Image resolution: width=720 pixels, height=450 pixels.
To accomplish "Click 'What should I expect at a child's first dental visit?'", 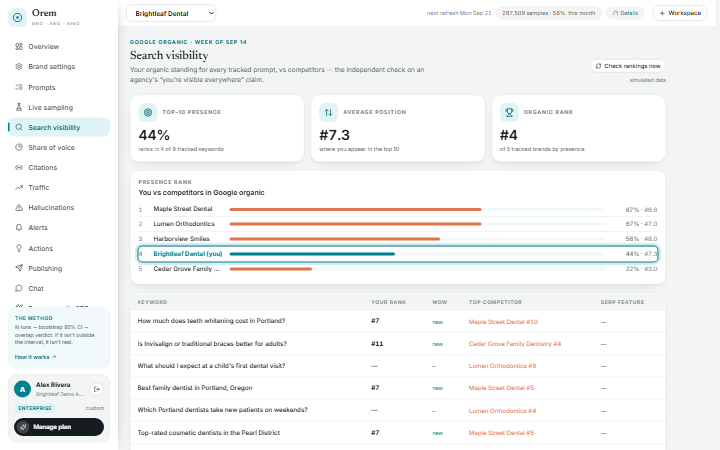I will 211,366.
